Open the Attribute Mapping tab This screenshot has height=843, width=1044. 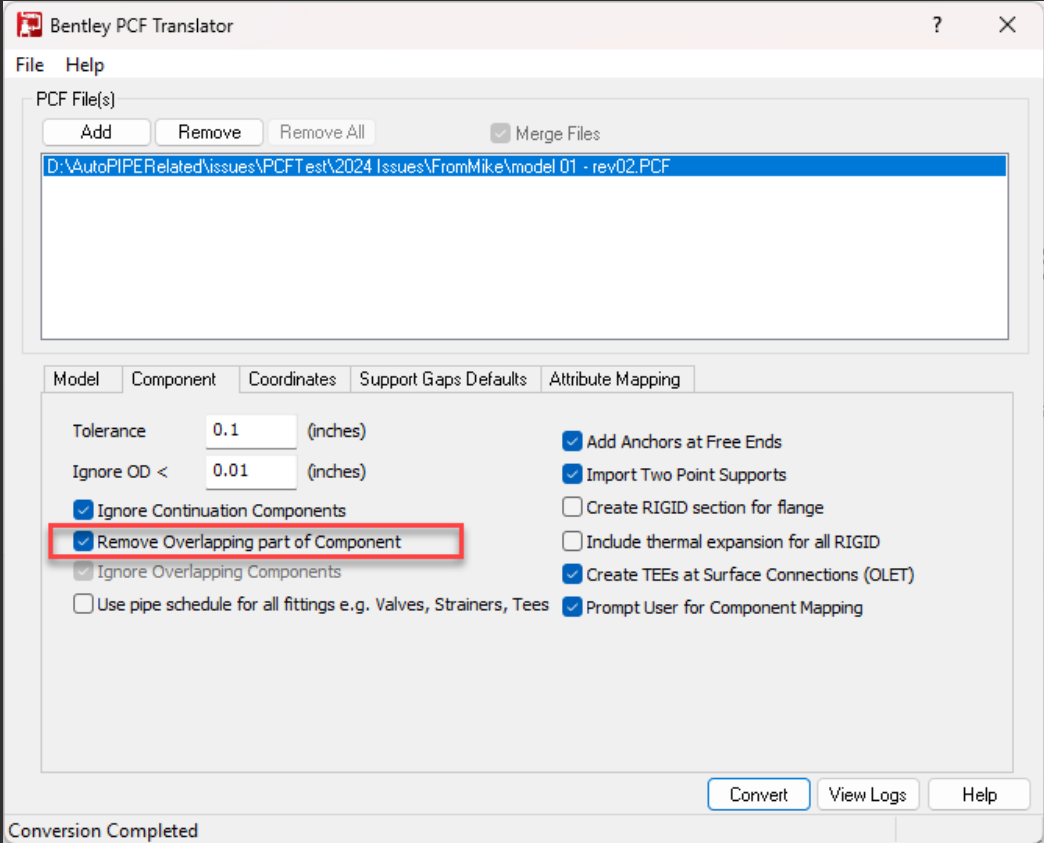(615, 379)
